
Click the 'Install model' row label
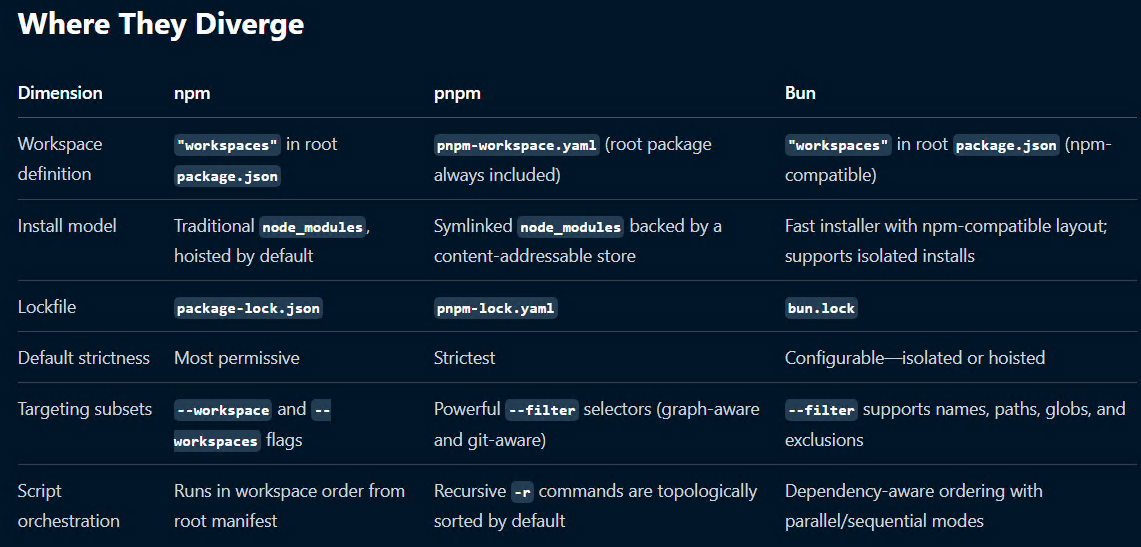point(67,225)
